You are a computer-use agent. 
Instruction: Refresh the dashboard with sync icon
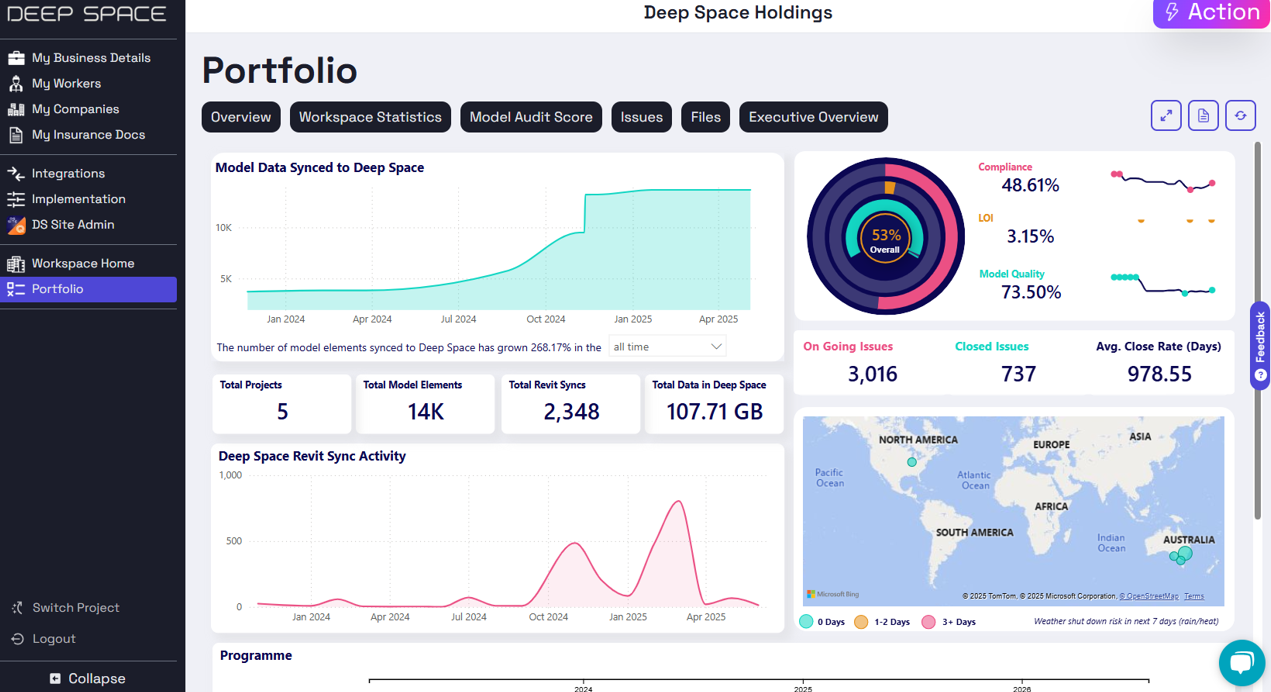[x=1240, y=116]
